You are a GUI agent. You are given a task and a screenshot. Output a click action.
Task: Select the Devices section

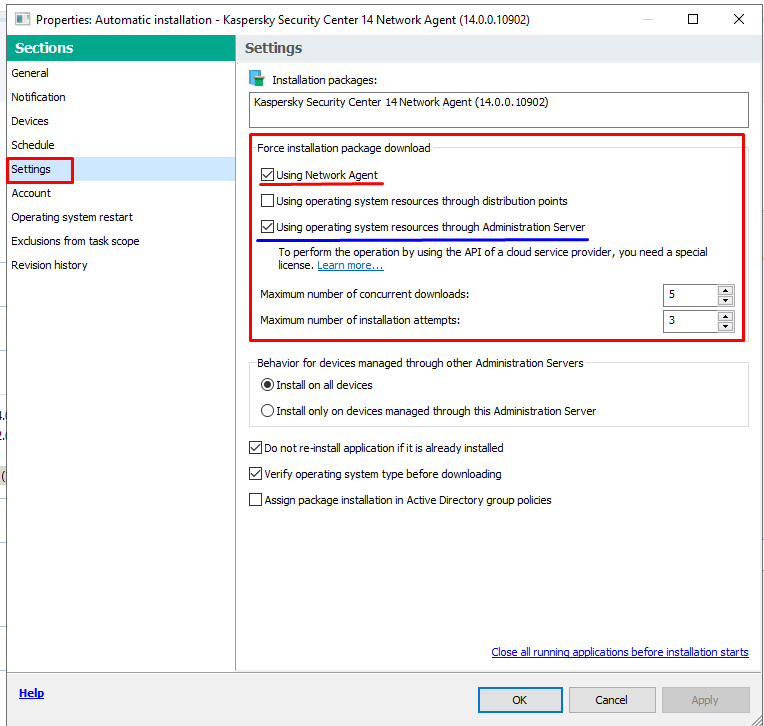click(x=30, y=121)
